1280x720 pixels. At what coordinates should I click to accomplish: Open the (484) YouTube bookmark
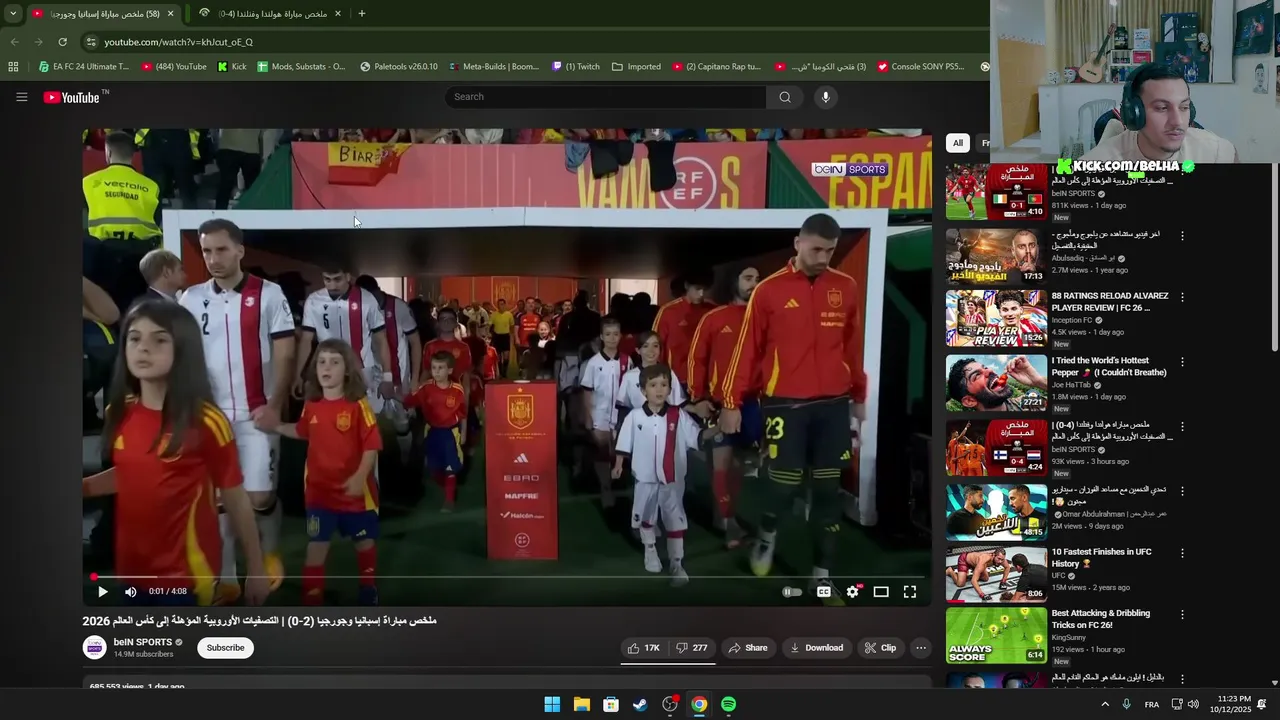click(x=174, y=67)
